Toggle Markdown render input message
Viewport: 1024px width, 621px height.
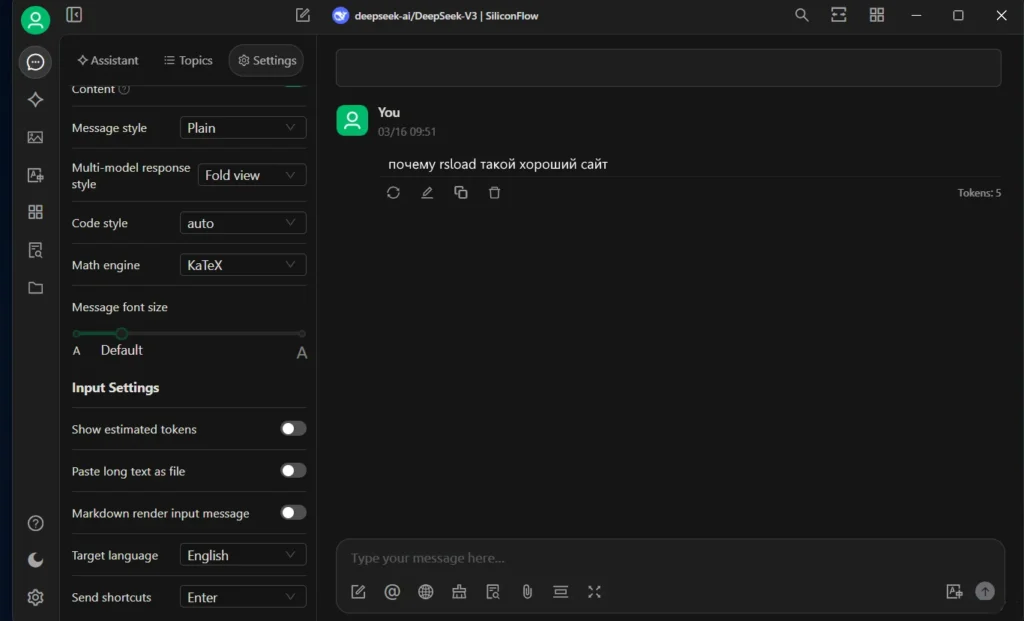[293, 513]
